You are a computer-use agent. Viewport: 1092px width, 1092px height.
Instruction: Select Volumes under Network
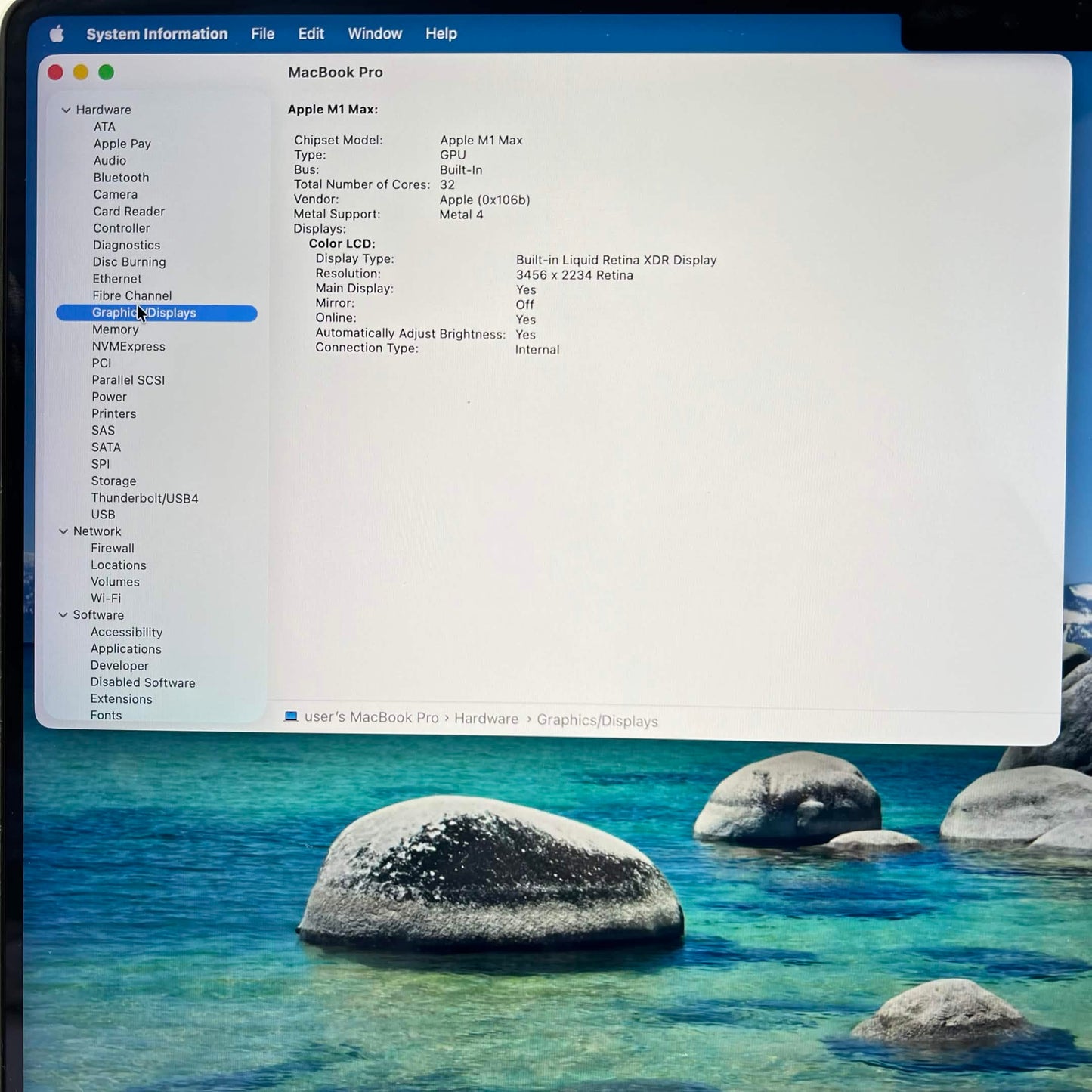coord(115,582)
